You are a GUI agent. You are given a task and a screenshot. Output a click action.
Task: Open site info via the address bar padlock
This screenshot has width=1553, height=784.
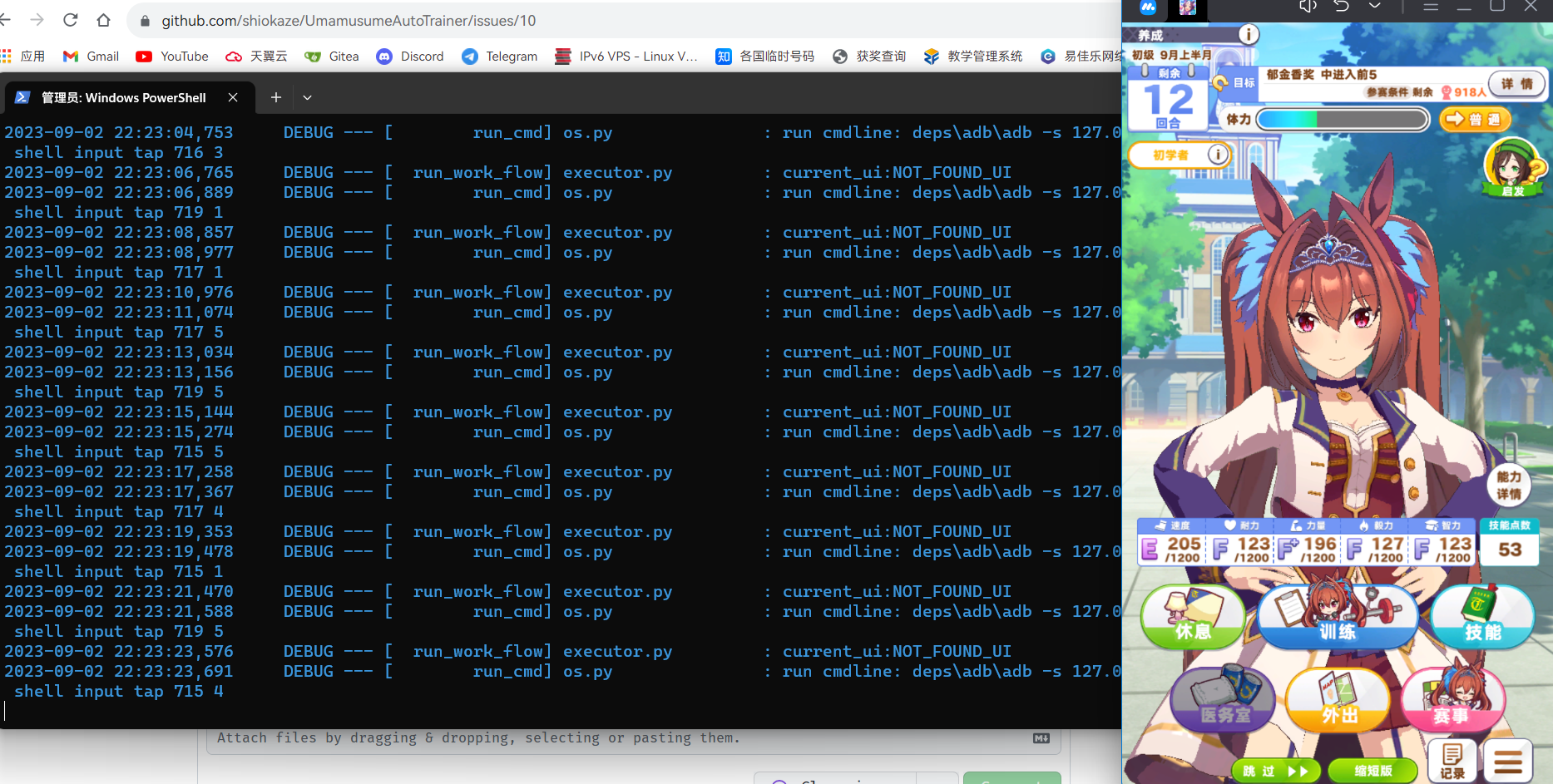tap(145, 21)
